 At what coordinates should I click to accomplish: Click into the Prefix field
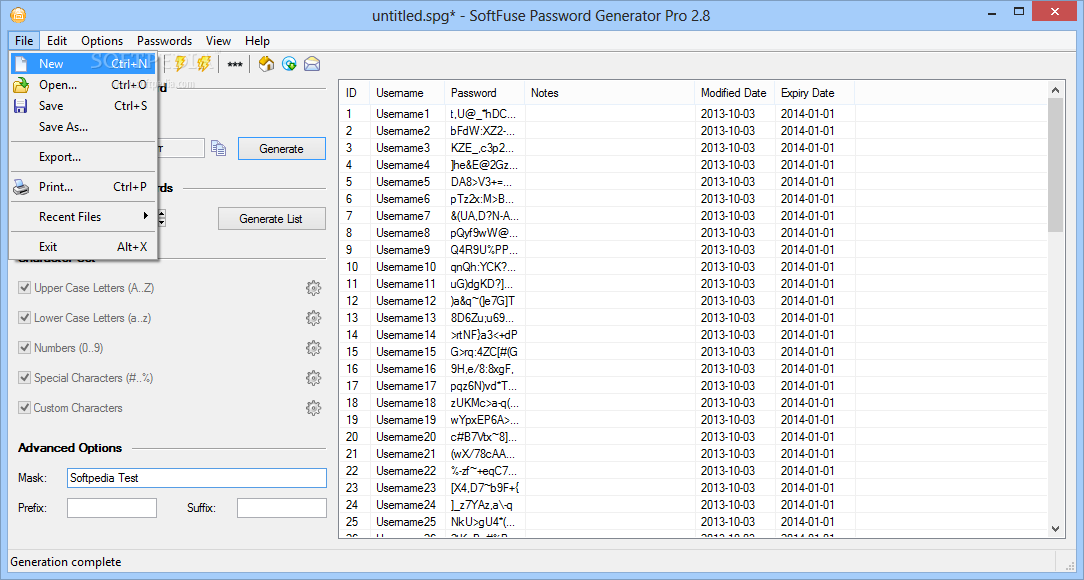[112, 508]
